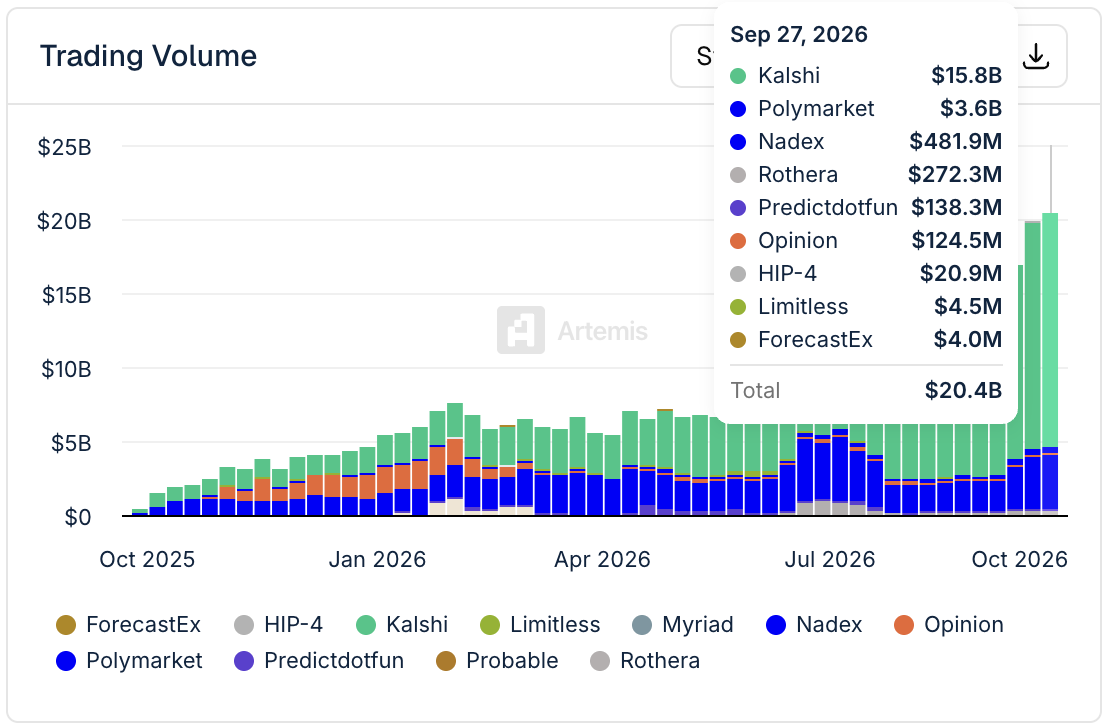1108x725 pixels.
Task: Click the $15B y-axis label
Action: (x=66, y=295)
